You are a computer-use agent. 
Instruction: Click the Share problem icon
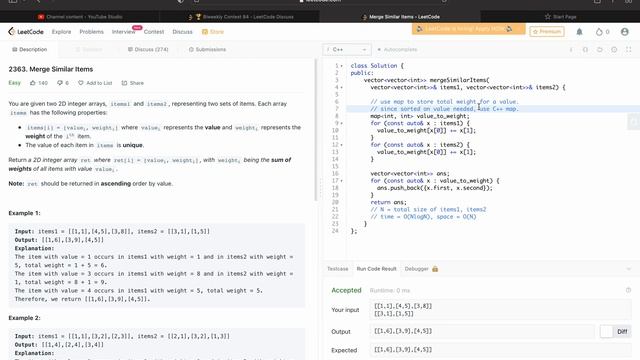coord(124,83)
